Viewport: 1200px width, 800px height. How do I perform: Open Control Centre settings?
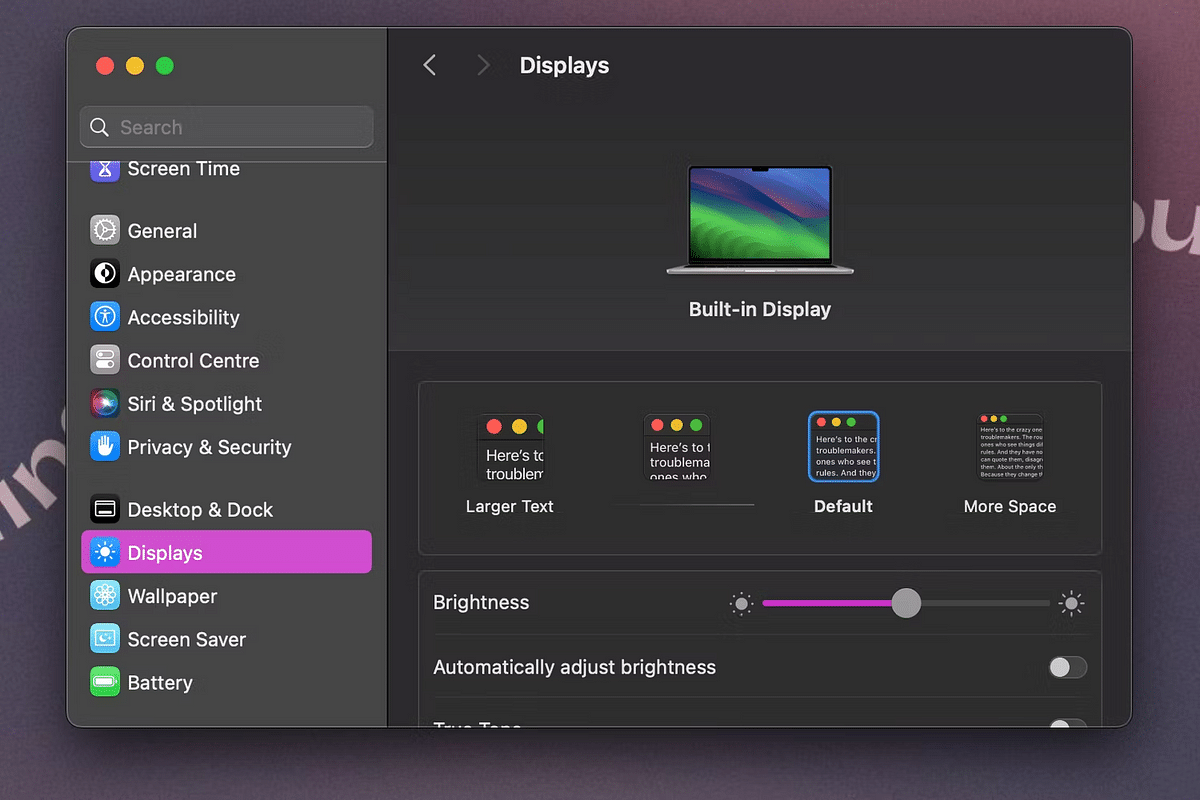coord(190,360)
